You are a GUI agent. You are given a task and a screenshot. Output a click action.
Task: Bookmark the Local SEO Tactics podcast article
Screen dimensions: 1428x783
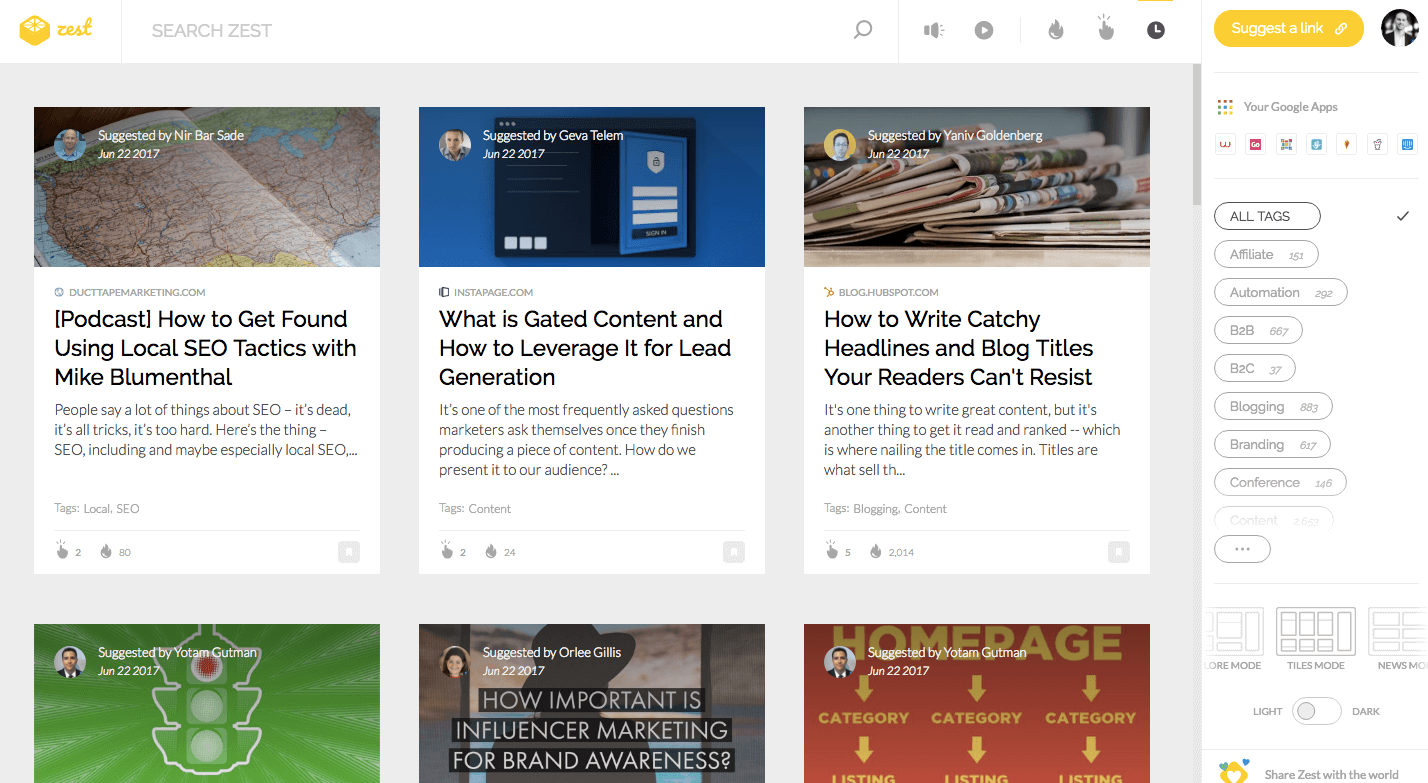pos(349,551)
